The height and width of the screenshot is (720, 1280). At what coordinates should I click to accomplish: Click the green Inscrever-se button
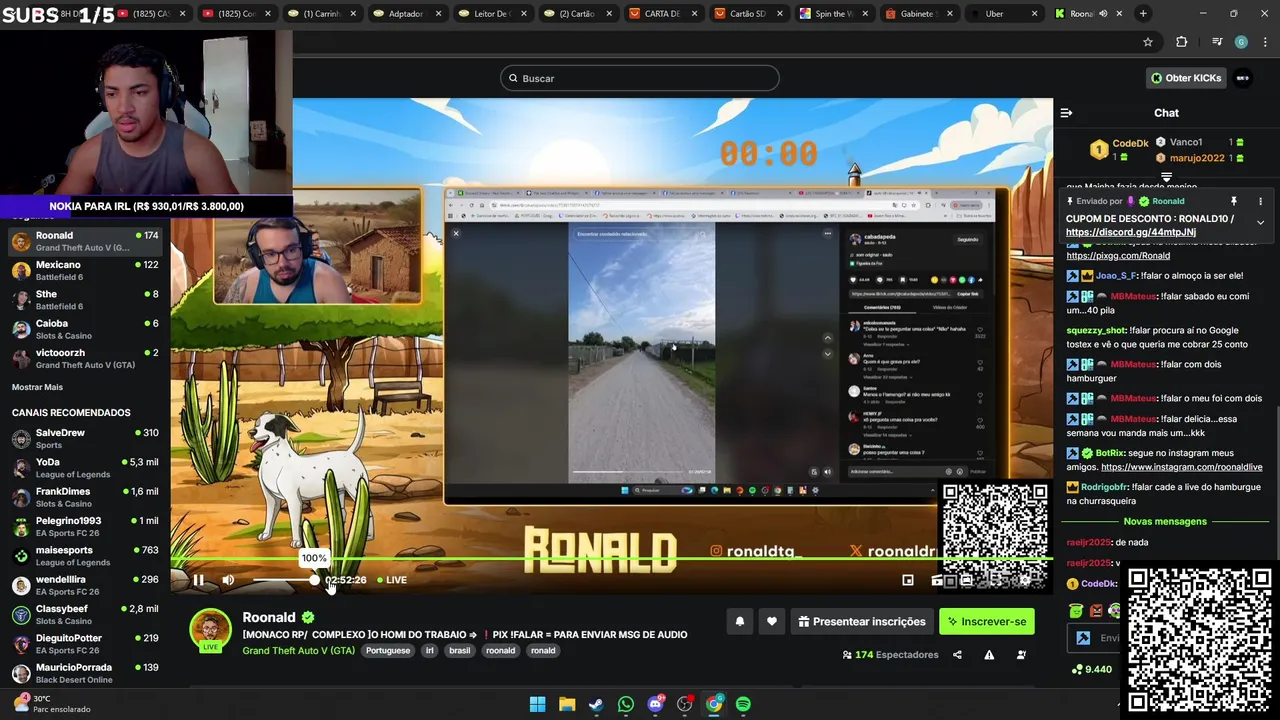987,621
